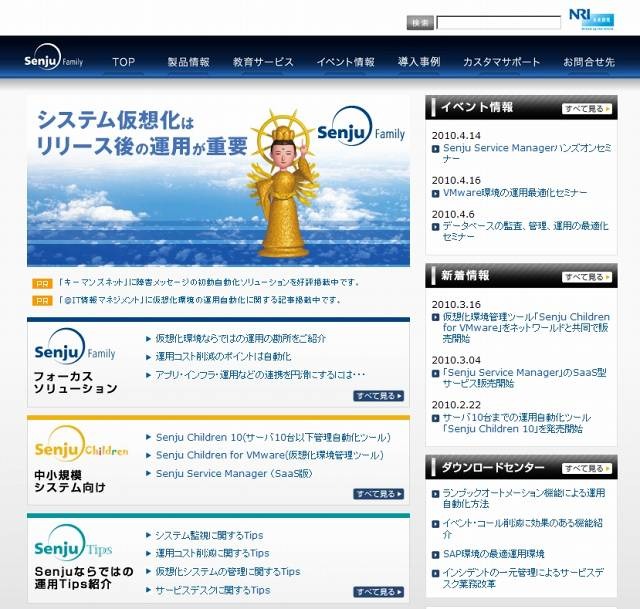Click the Senju Tips logo

(x=73, y=543)
